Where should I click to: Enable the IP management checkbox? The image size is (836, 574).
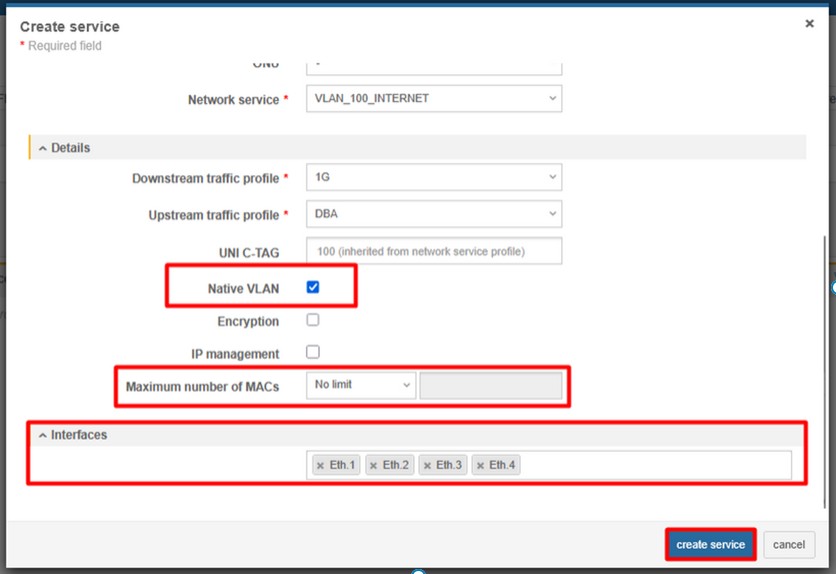click(x=313, y=353)
